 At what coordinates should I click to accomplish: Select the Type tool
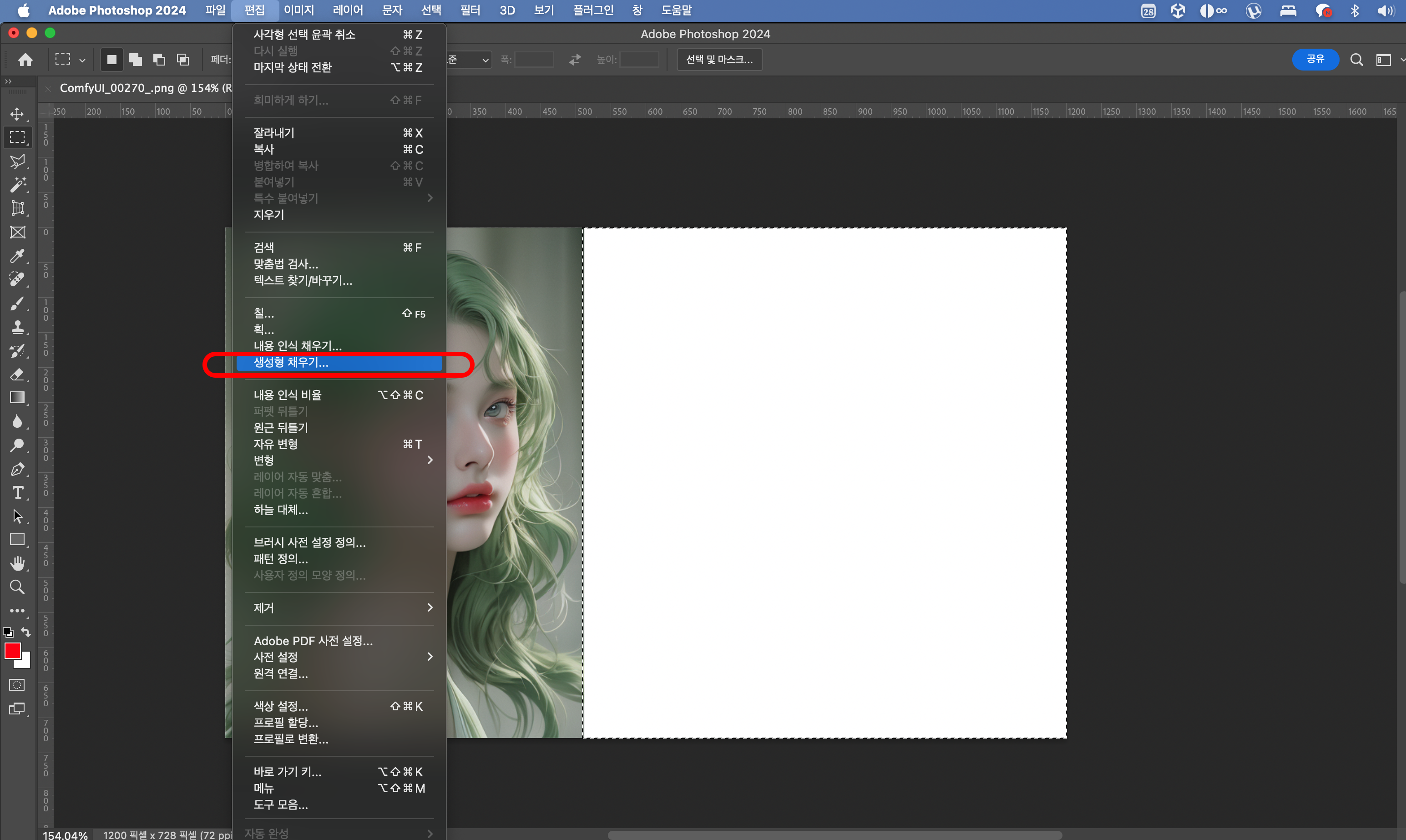click(x=17, y=493)
